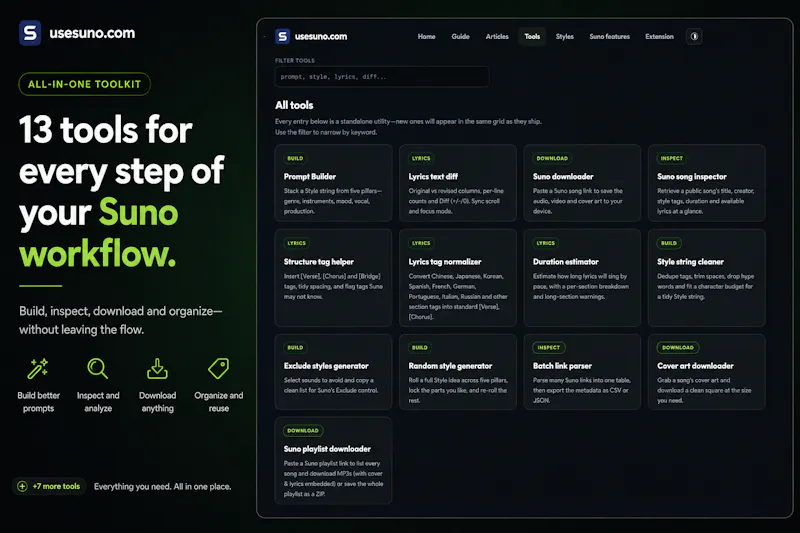Click the DOWNLOAD tag on Cover art downloader
The image size is (800, 533).
678,347
